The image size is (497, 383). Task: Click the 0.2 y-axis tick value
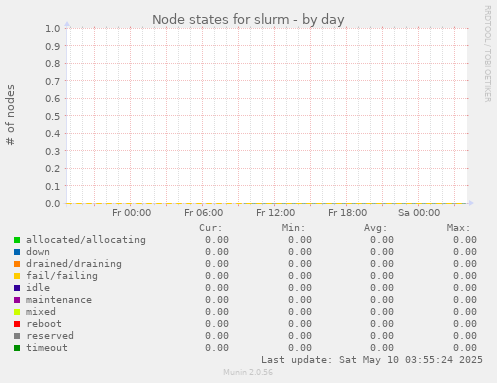(x=53, y=168)
